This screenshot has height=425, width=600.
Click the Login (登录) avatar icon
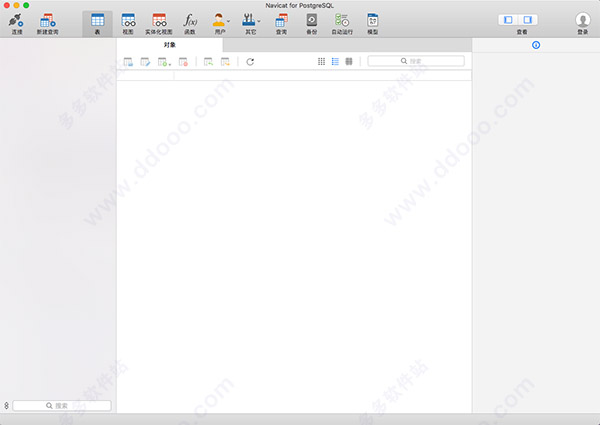tap(583, 20)
